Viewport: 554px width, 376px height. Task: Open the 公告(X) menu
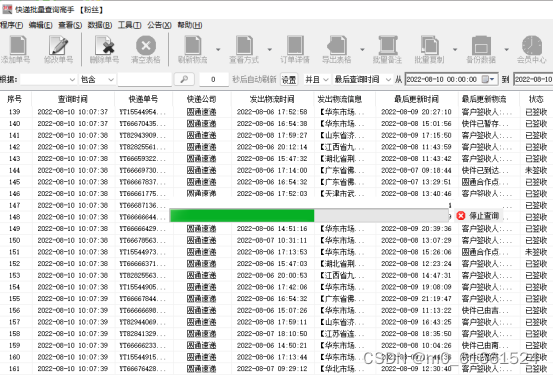click(159, 25)
